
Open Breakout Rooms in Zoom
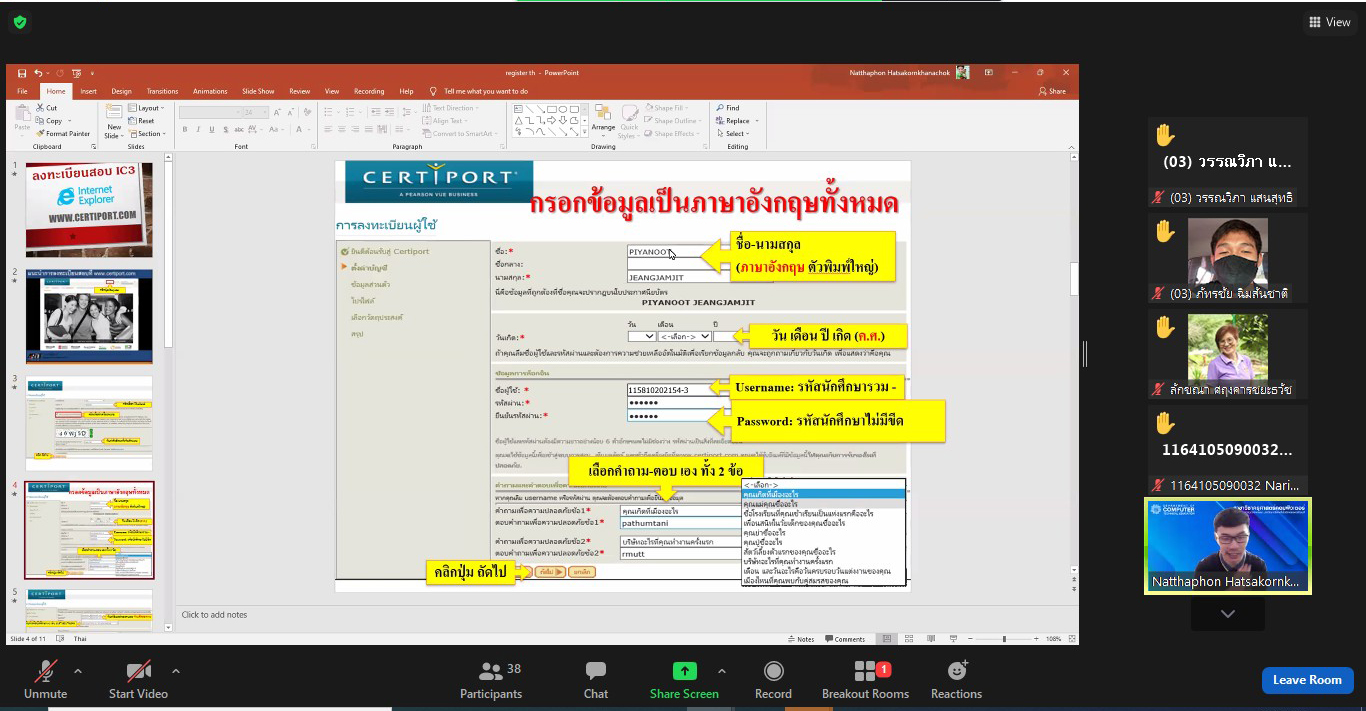coord(865,680)
